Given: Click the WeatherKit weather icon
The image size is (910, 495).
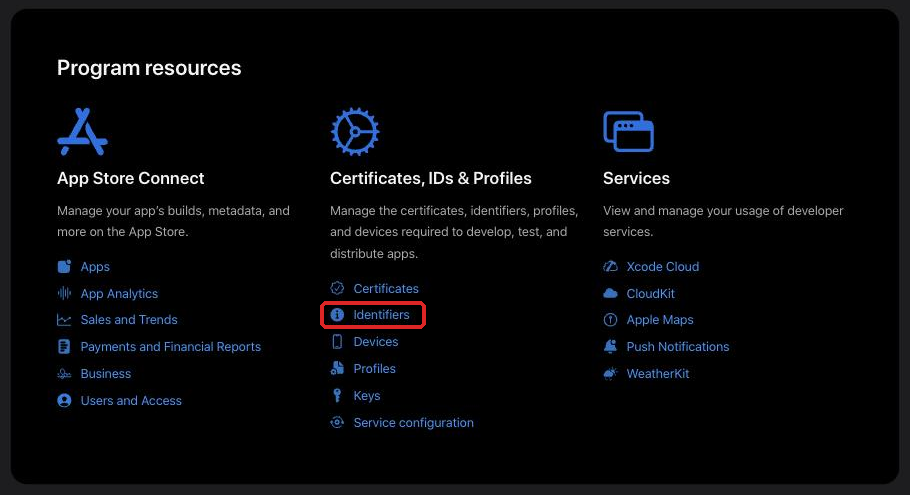Looking at the screenshot, I should [x=611, y=374].
